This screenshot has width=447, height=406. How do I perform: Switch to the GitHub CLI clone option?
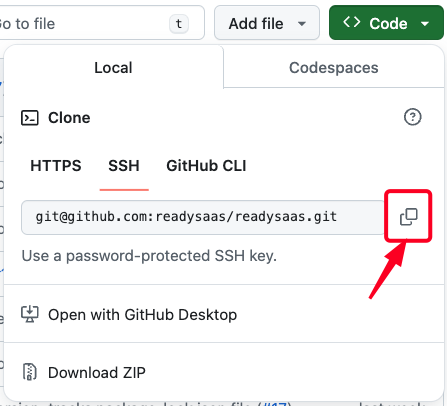[x=206, y=166]
